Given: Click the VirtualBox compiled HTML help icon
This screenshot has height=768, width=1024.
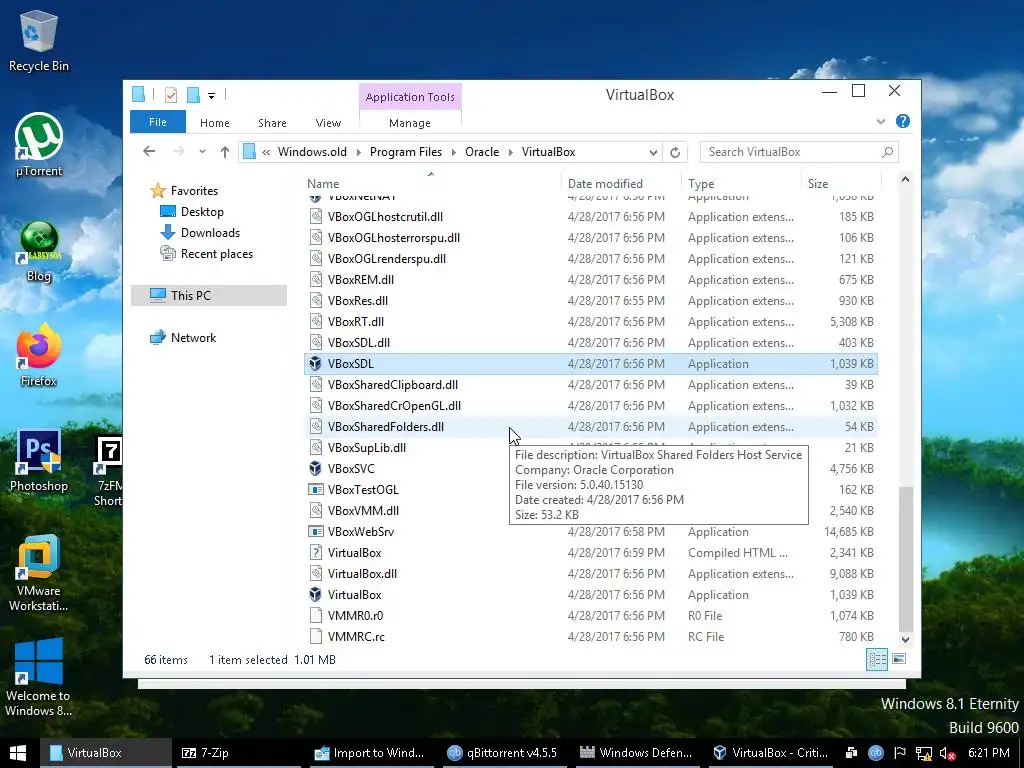Looking at the screenshot, I should (315, 552).
